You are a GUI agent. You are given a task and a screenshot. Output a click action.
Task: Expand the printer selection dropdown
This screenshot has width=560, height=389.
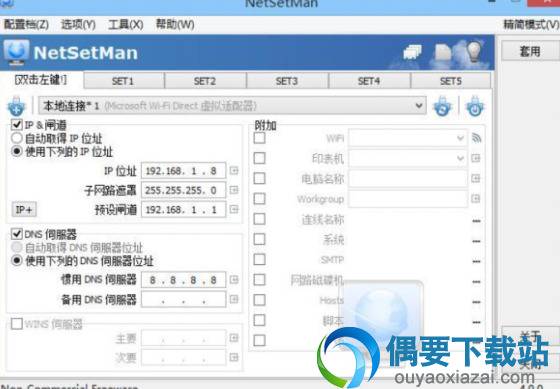tap(408, 158)
